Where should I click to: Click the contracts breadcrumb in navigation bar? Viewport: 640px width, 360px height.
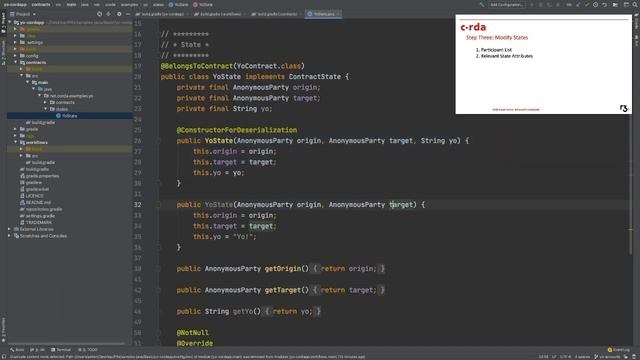[x=41, y=4]
